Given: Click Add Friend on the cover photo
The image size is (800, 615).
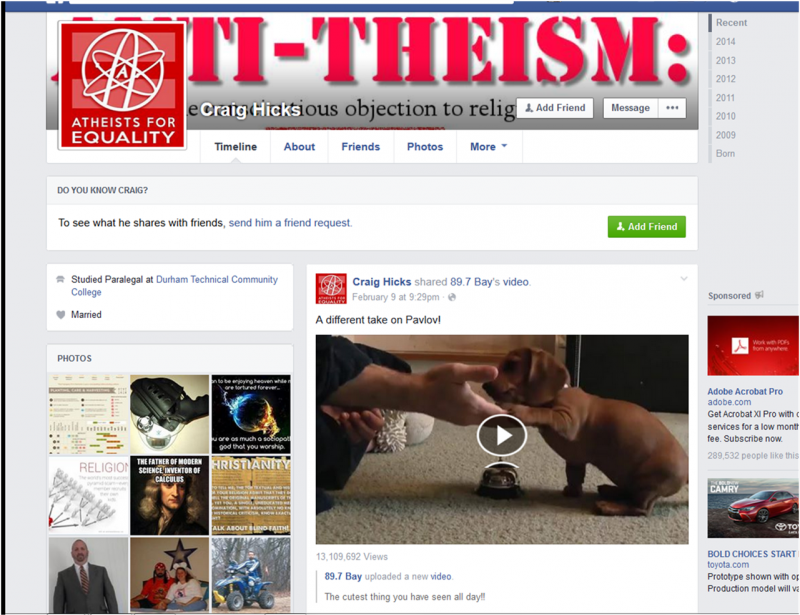Looking at the screenshot, I should [555, 108].
